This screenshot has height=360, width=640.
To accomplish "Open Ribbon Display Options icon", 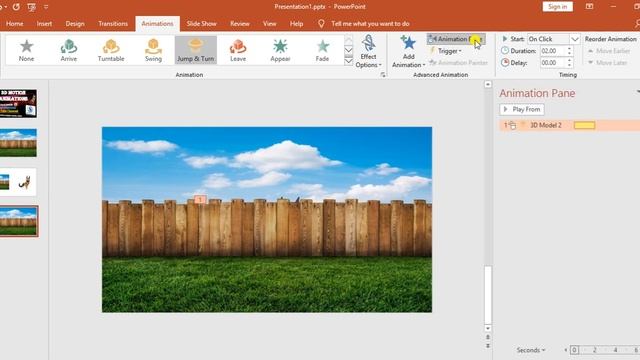I will click(589, 7).
